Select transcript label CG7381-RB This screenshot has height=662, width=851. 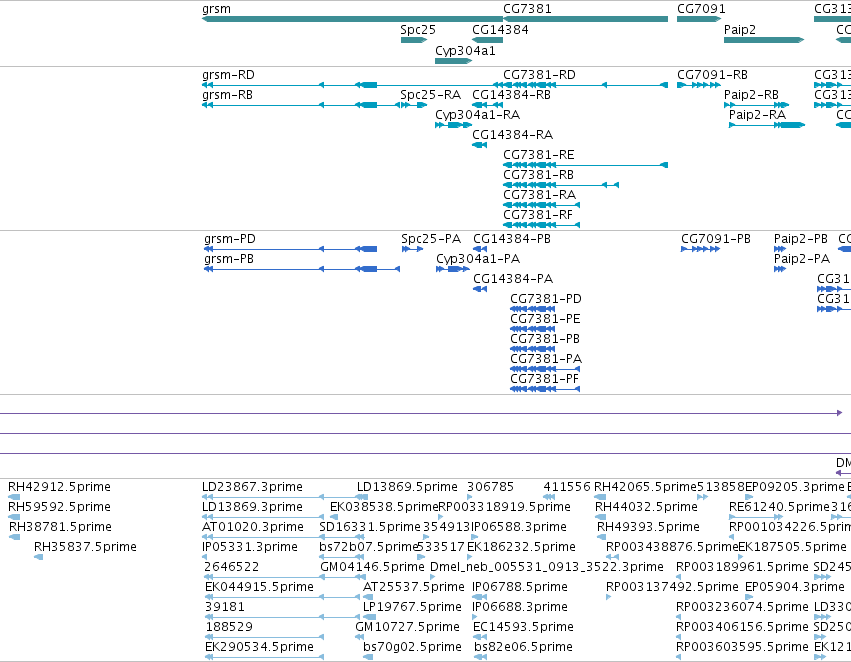coord(538,175)
